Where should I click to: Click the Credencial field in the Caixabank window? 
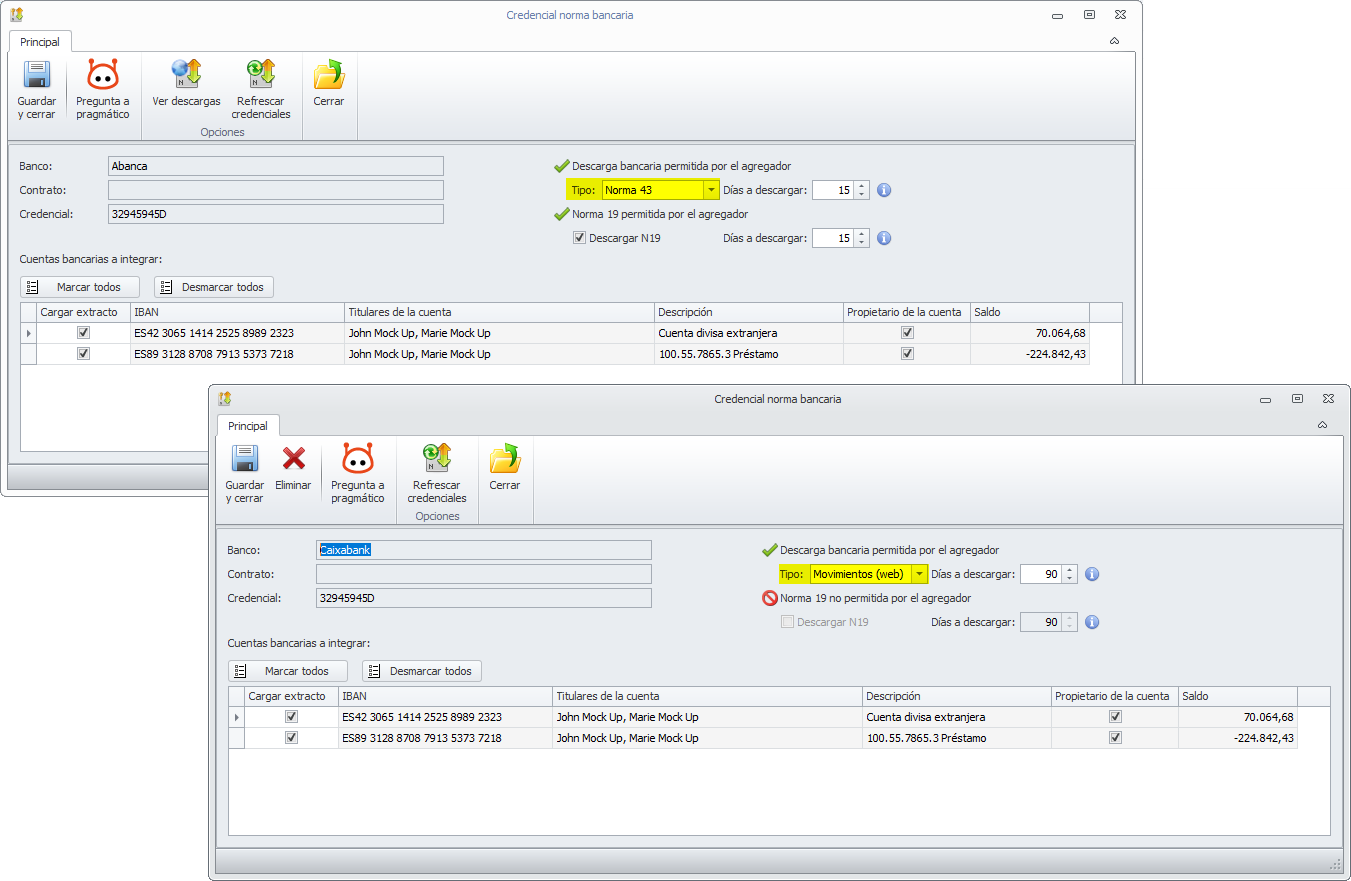(x=483, y=598)
